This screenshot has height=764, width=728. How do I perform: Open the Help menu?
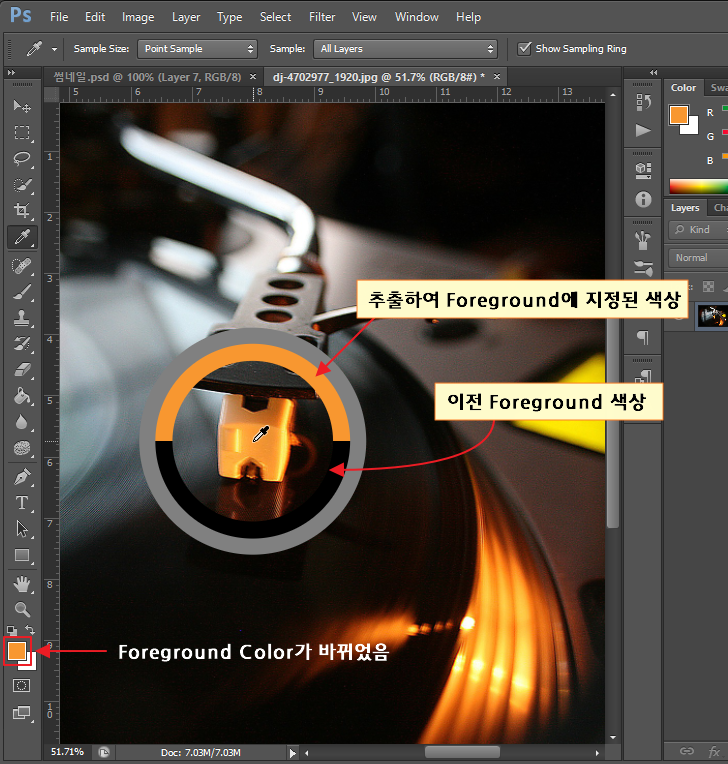pyautogui.click(x=468, y=17)
